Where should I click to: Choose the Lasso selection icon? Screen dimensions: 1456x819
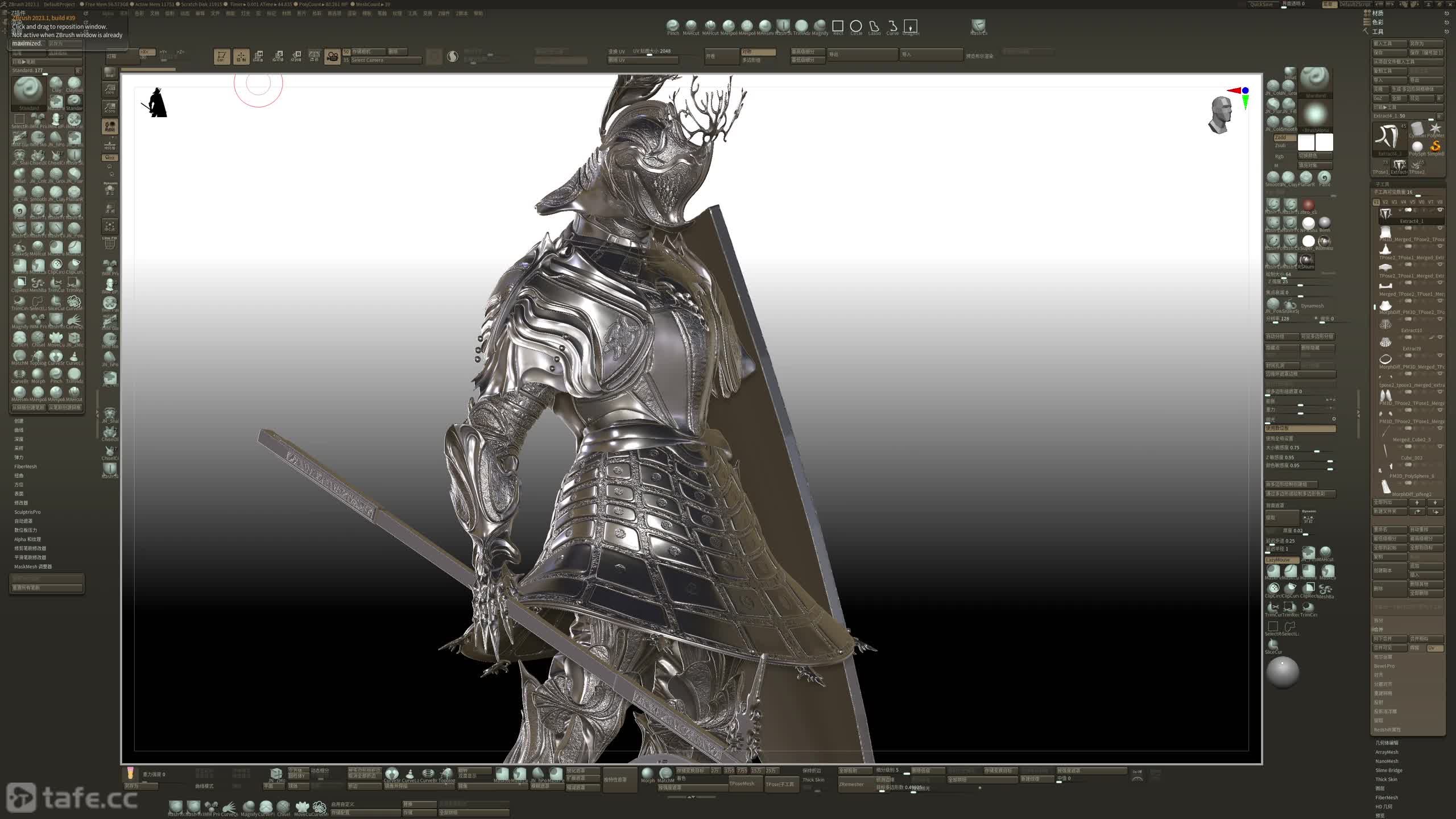click(x=874, y=26)
